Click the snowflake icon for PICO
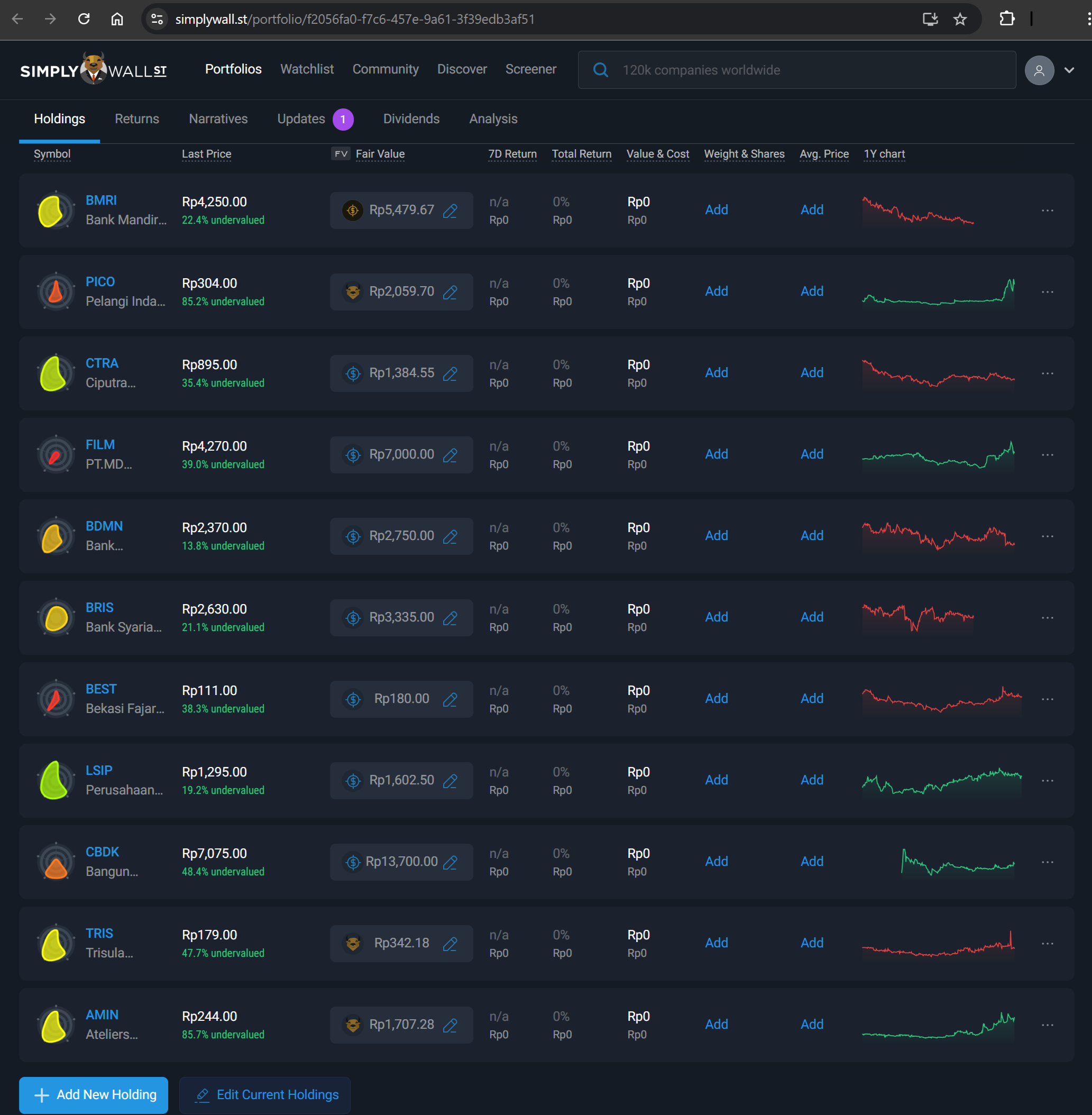The width and height of the screenshot is (1092, 1115). [56, 291]
